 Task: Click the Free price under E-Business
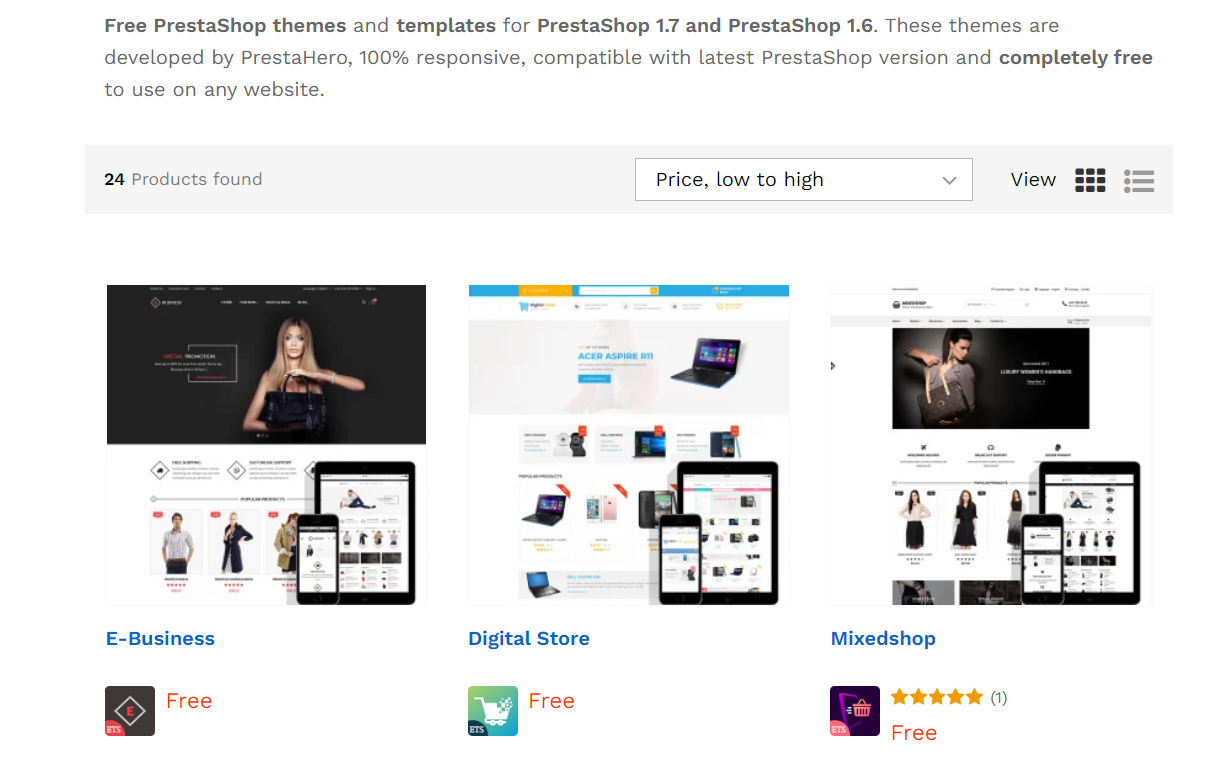tap(189, 701)
